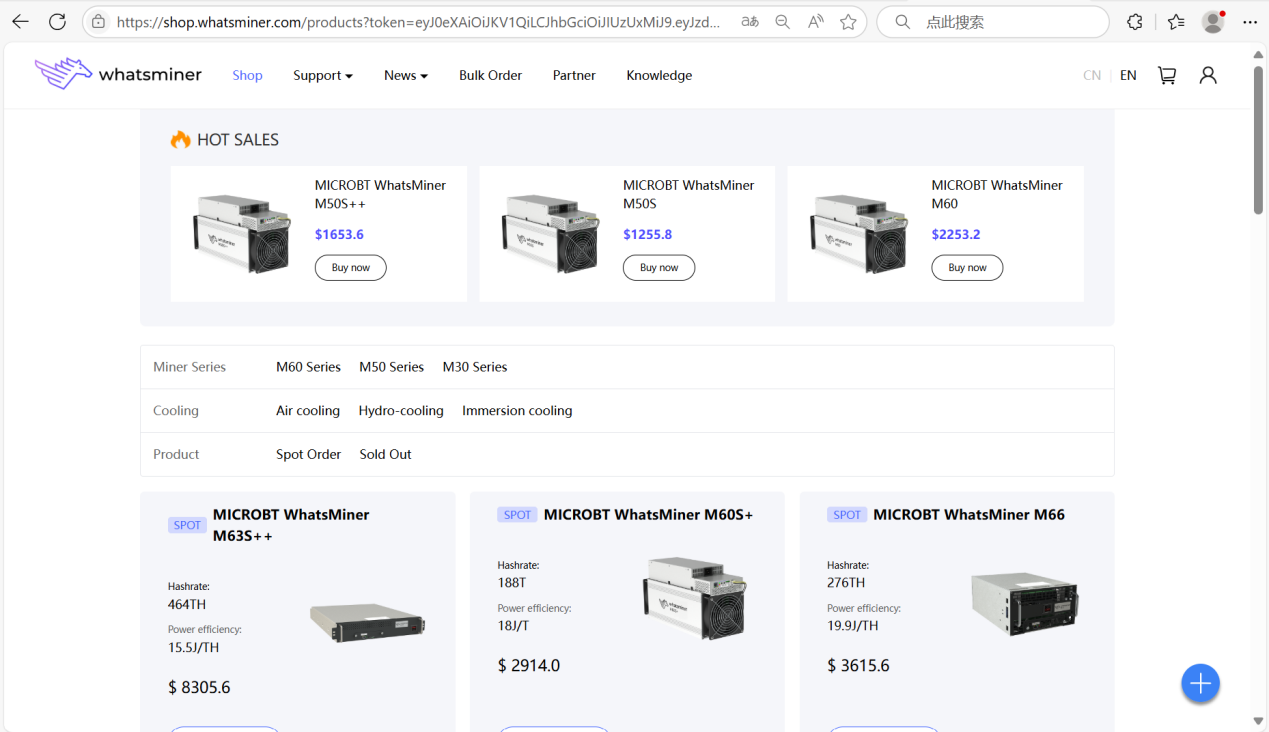Click the browser address bar URL
The height and width of the screenshot is (732, 1269).
pos(418,21)
